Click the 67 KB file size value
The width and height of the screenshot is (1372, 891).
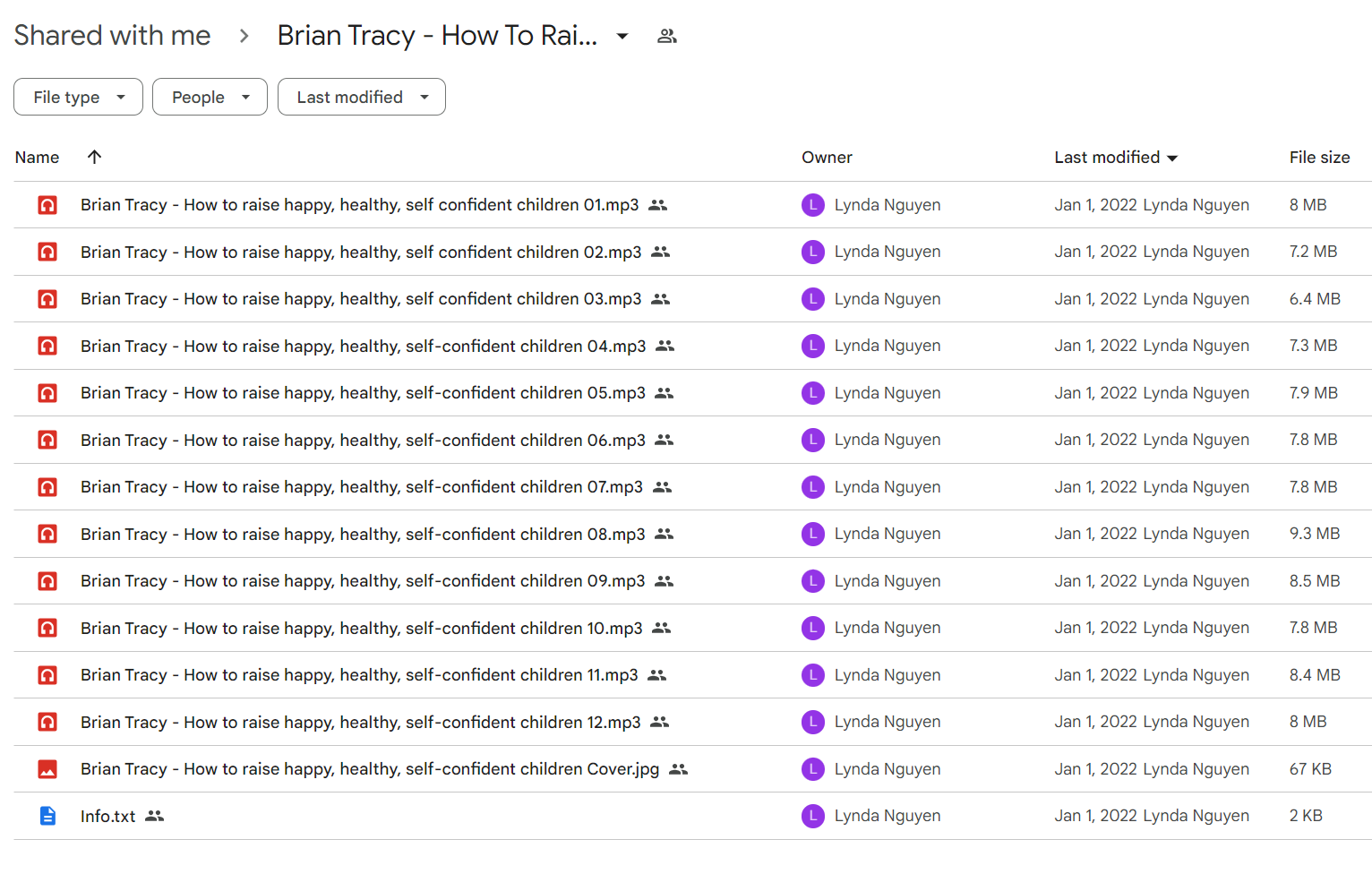click(1310, 769)
